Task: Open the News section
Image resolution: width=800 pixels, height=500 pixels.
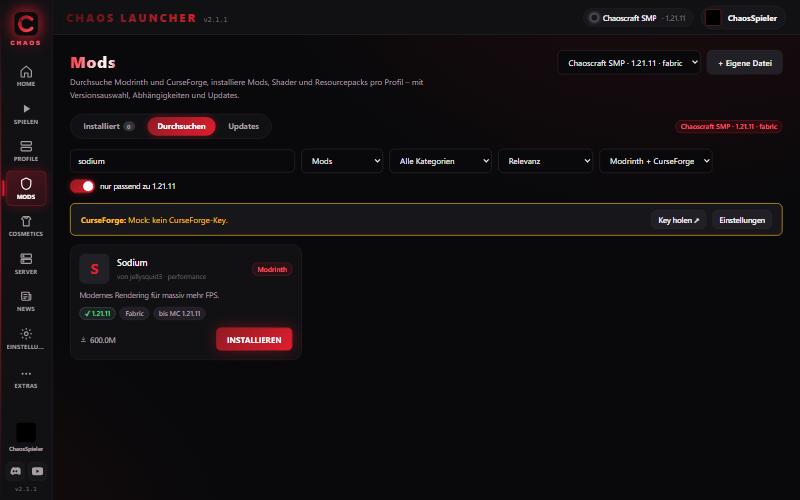Action: pos(26,301)
